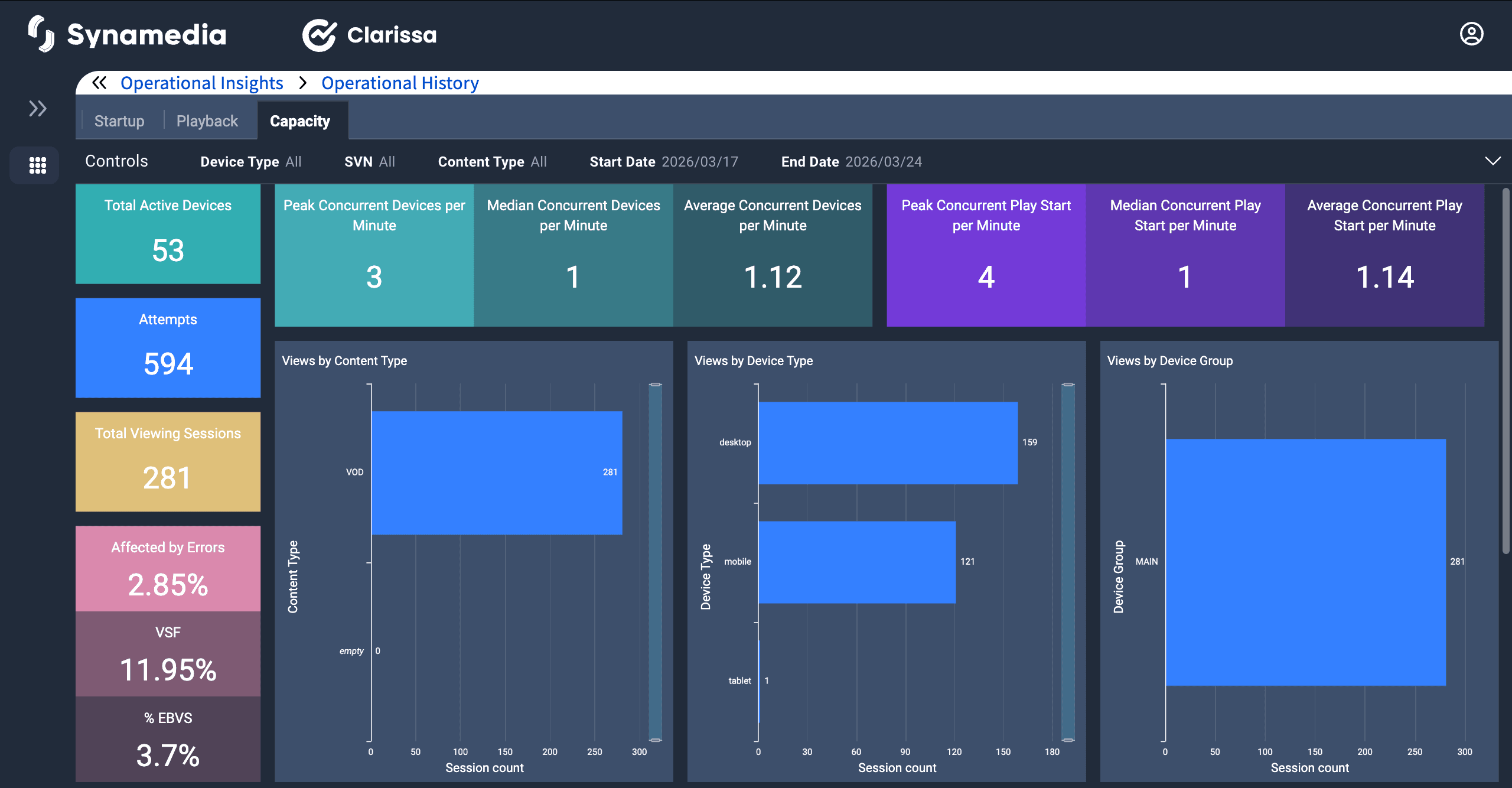Open the Device Type filter
The width and height of the screenshot is (1512, 788).
point(251,162)
